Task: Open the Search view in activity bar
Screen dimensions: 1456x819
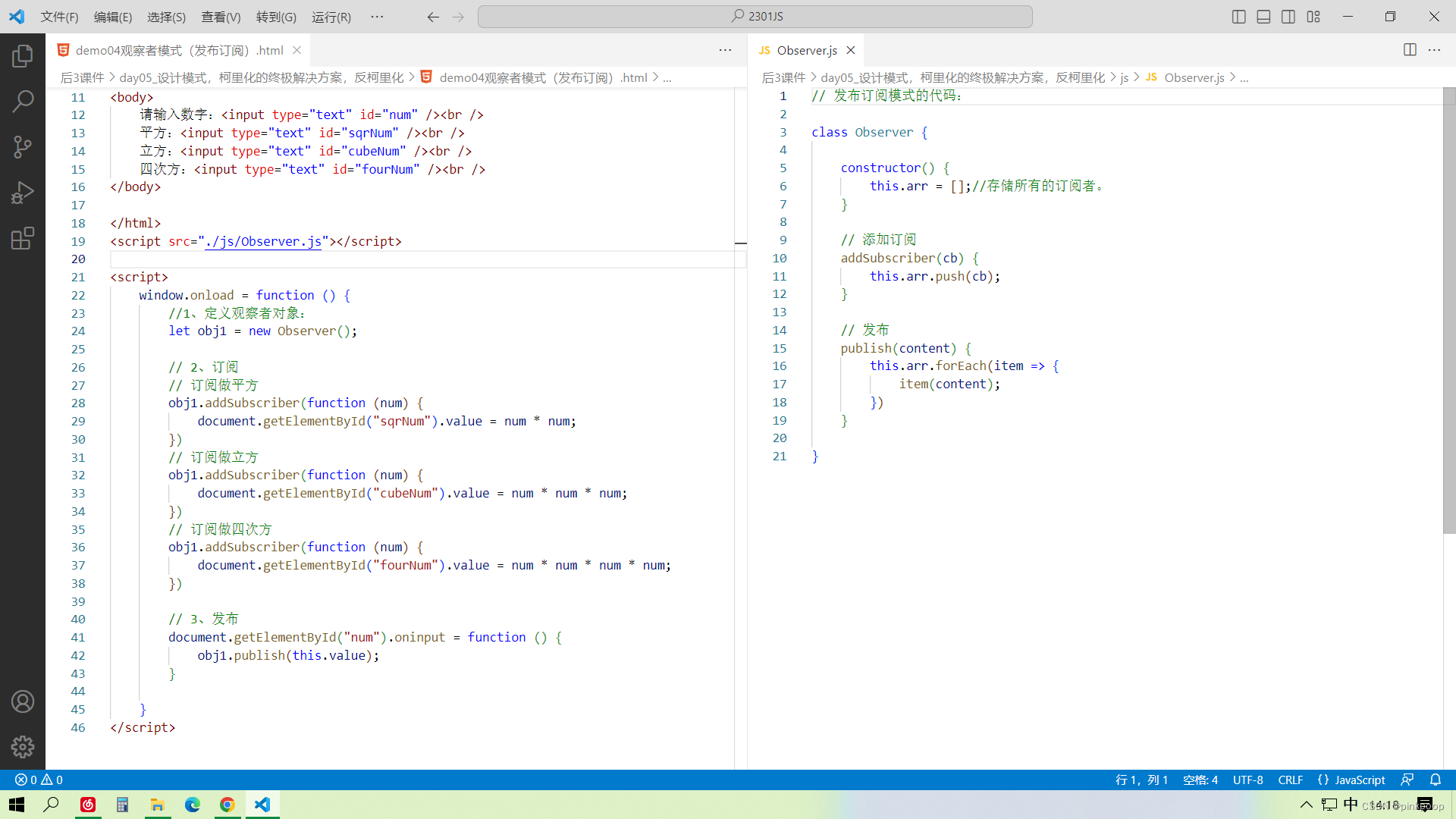Action: coord(23,101)
